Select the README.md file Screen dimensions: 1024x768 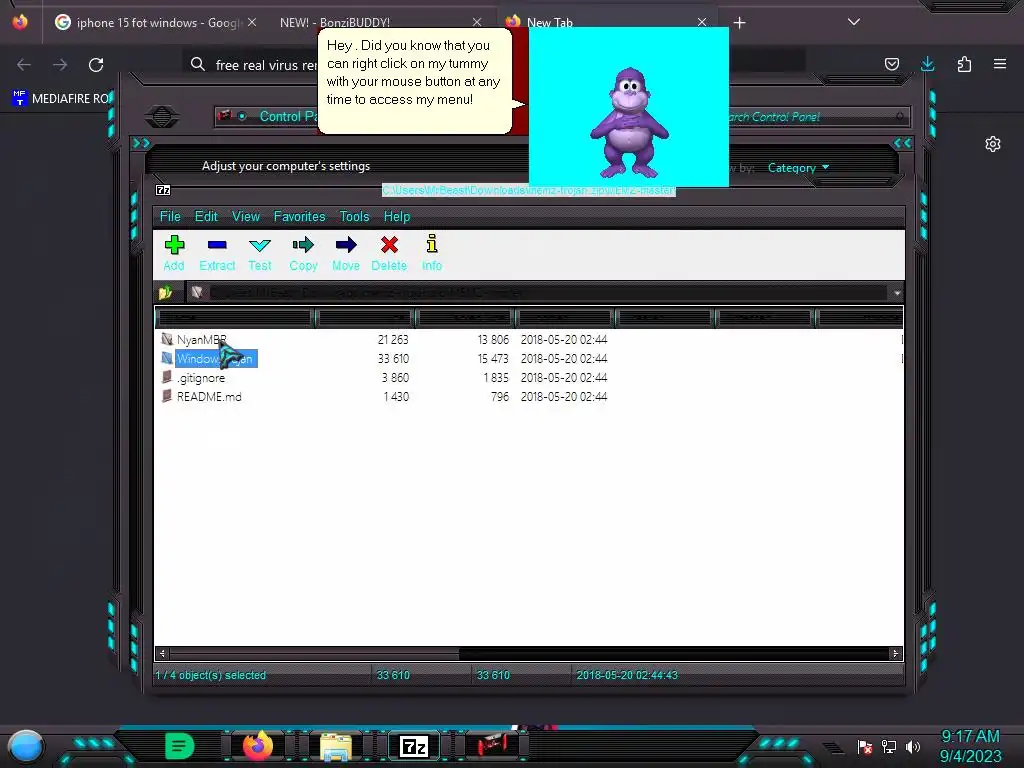click(209, 396)
